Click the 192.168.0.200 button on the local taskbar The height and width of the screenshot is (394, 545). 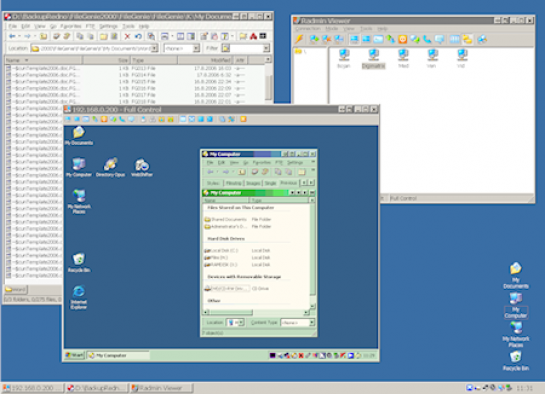coord(33,388)
